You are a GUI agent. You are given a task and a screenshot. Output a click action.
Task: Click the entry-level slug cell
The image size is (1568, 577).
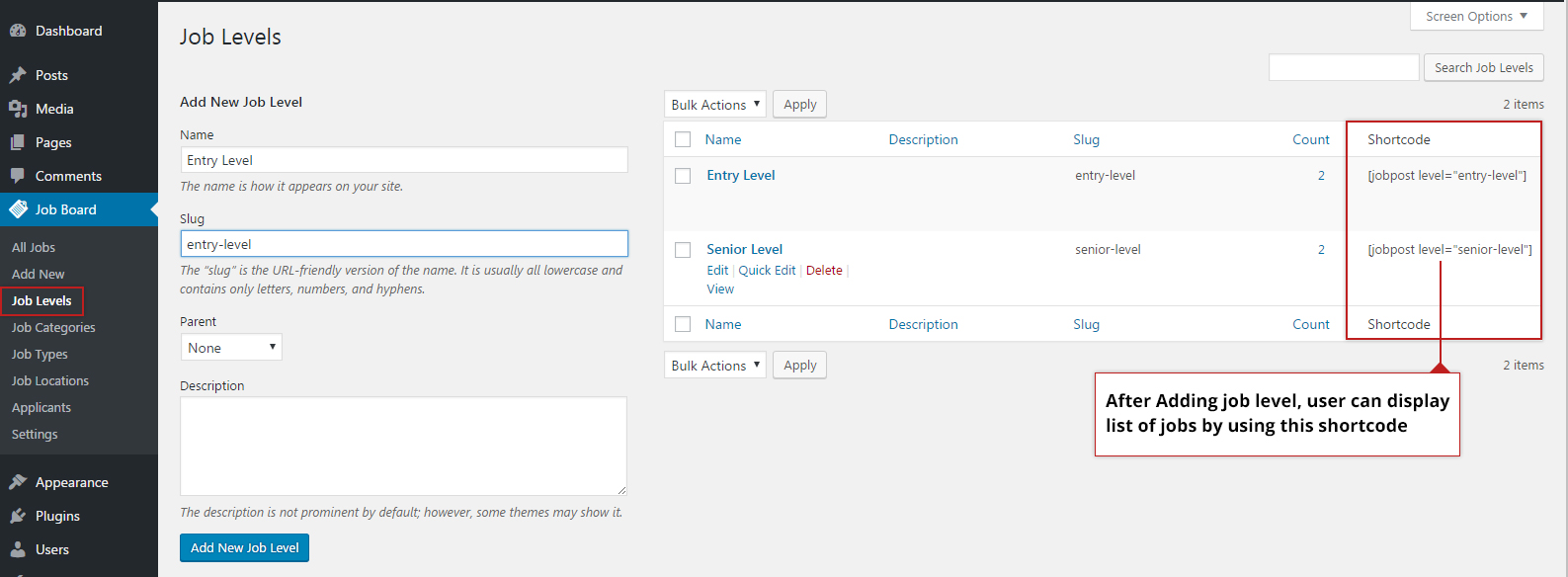(x=1105, y=175)
